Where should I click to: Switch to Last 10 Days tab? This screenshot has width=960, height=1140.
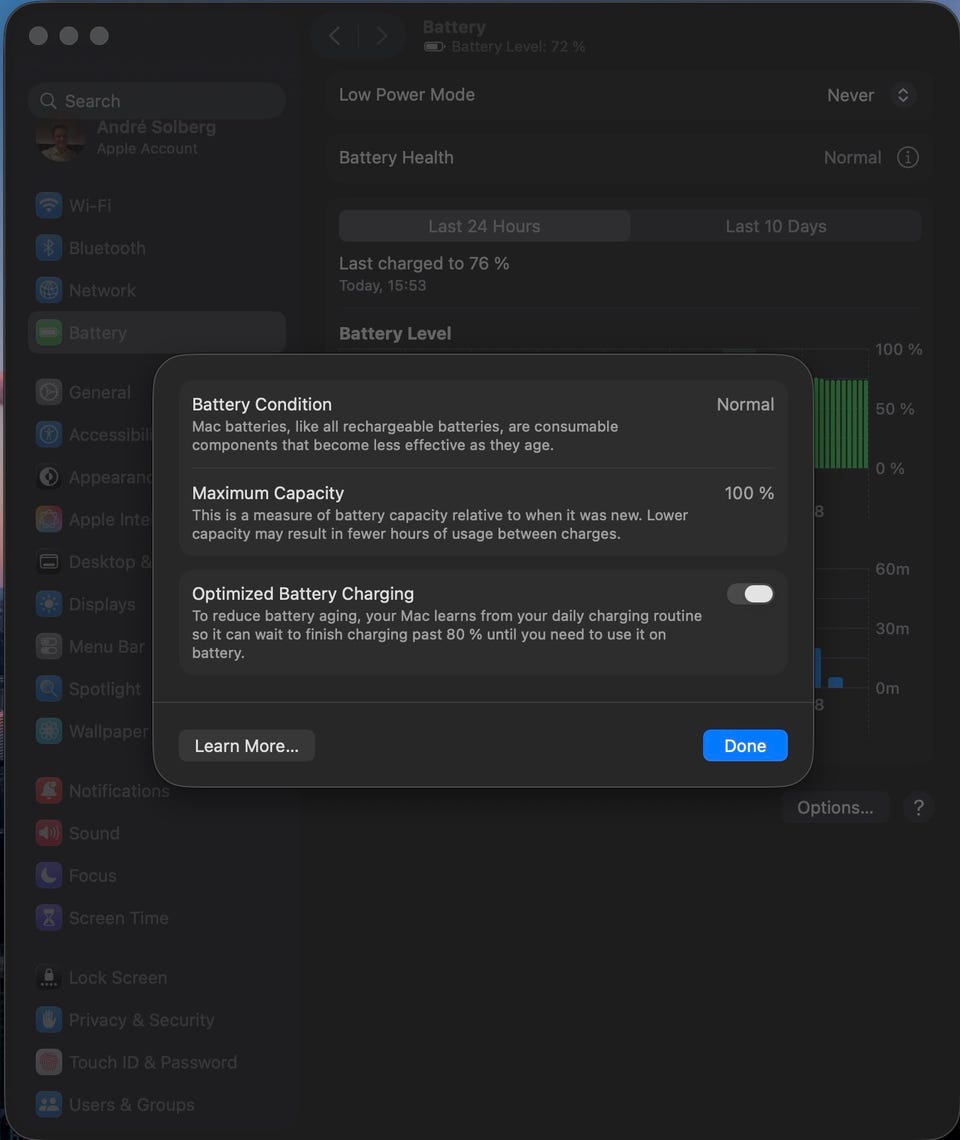pos(775,226)
